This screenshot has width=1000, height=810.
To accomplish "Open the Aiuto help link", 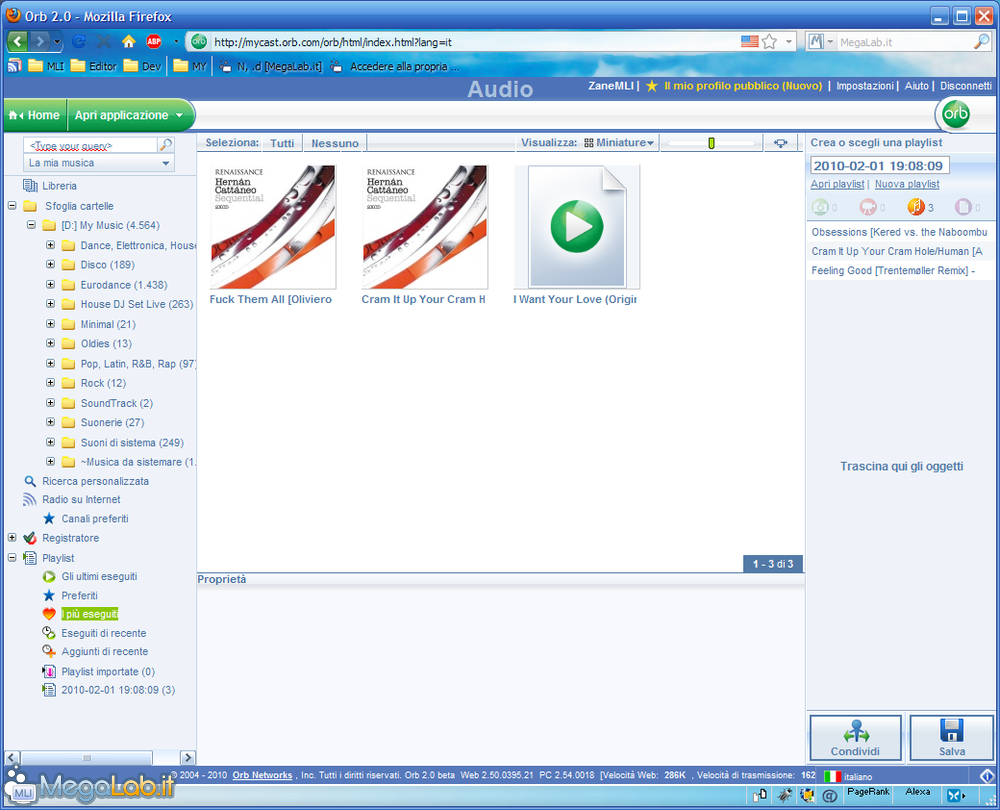I will (x=916, y=85).
